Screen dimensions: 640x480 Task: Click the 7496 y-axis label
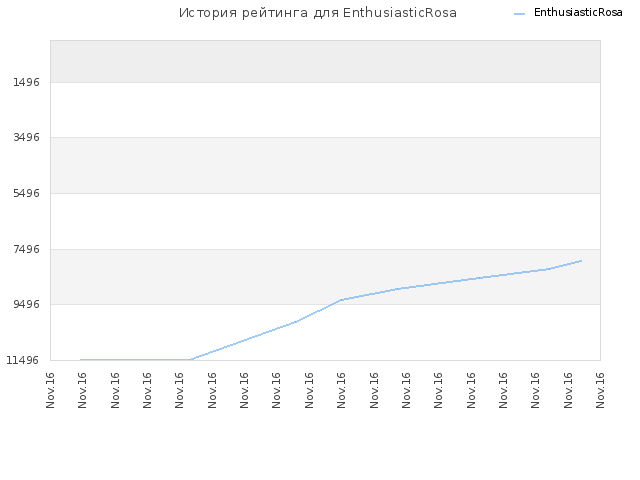[27, 249]
